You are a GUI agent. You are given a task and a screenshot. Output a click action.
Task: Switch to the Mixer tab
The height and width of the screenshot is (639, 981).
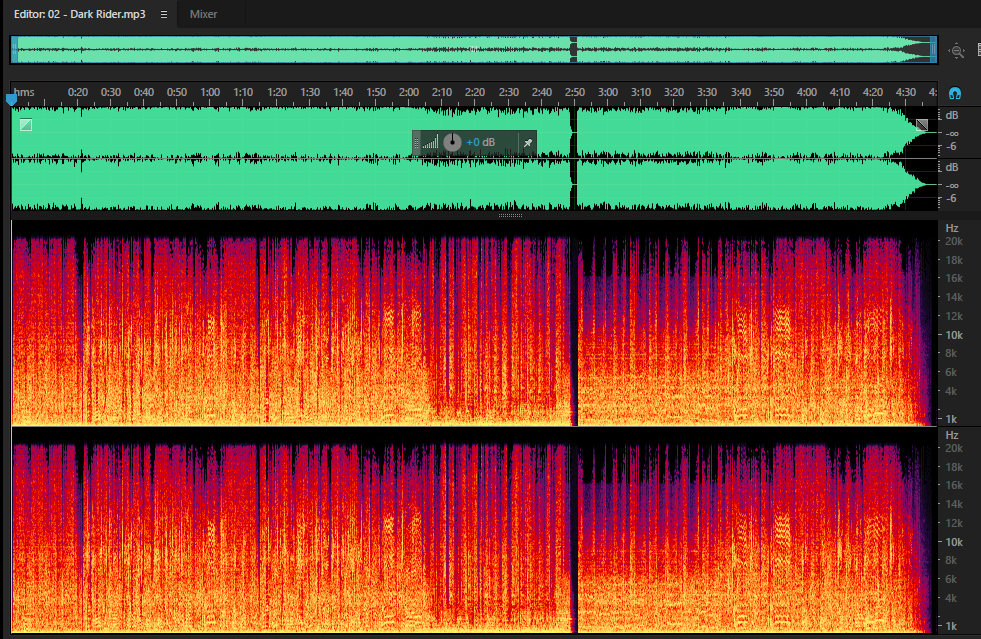[x=203, y=14]
